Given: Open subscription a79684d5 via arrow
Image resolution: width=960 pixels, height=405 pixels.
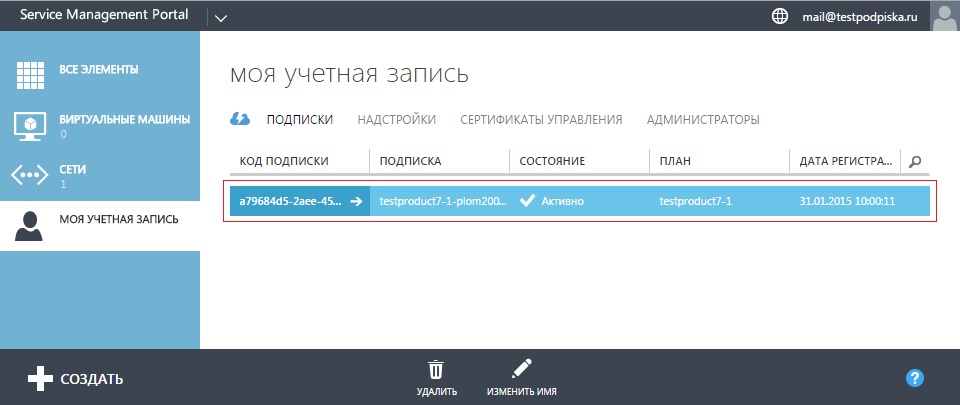Looking at the screenshot, I should (355, 201).
